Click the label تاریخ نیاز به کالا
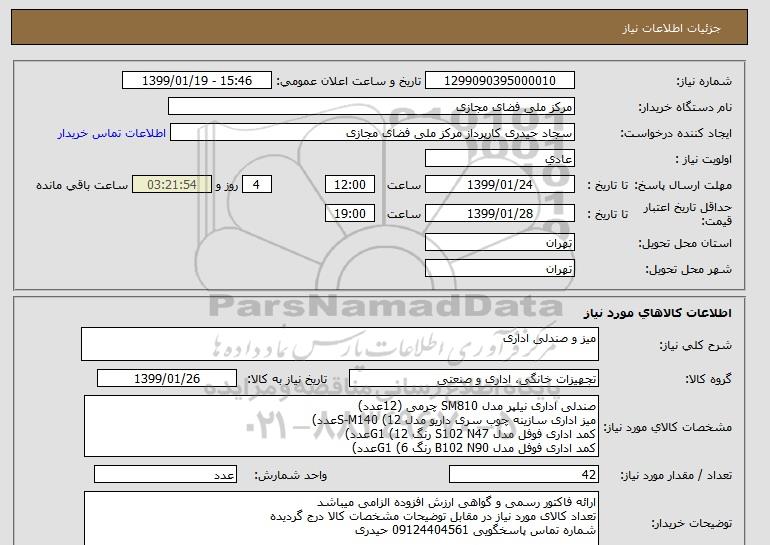 [x=287, y=379]
